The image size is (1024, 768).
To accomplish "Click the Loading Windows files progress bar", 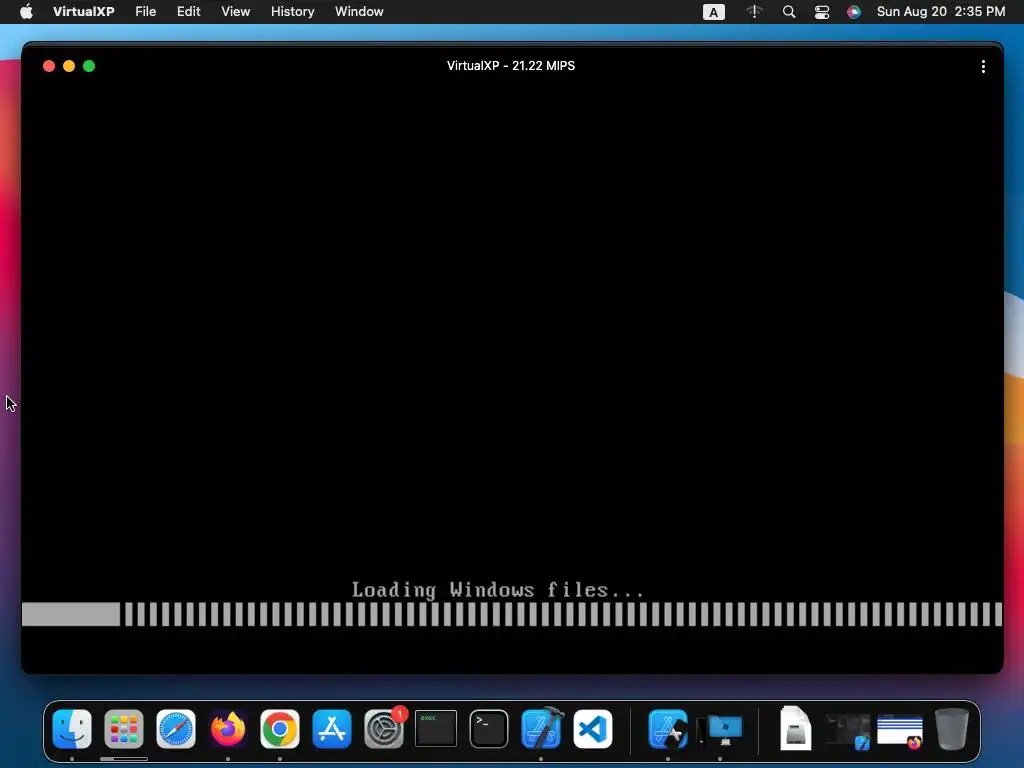I will (512, 615).
